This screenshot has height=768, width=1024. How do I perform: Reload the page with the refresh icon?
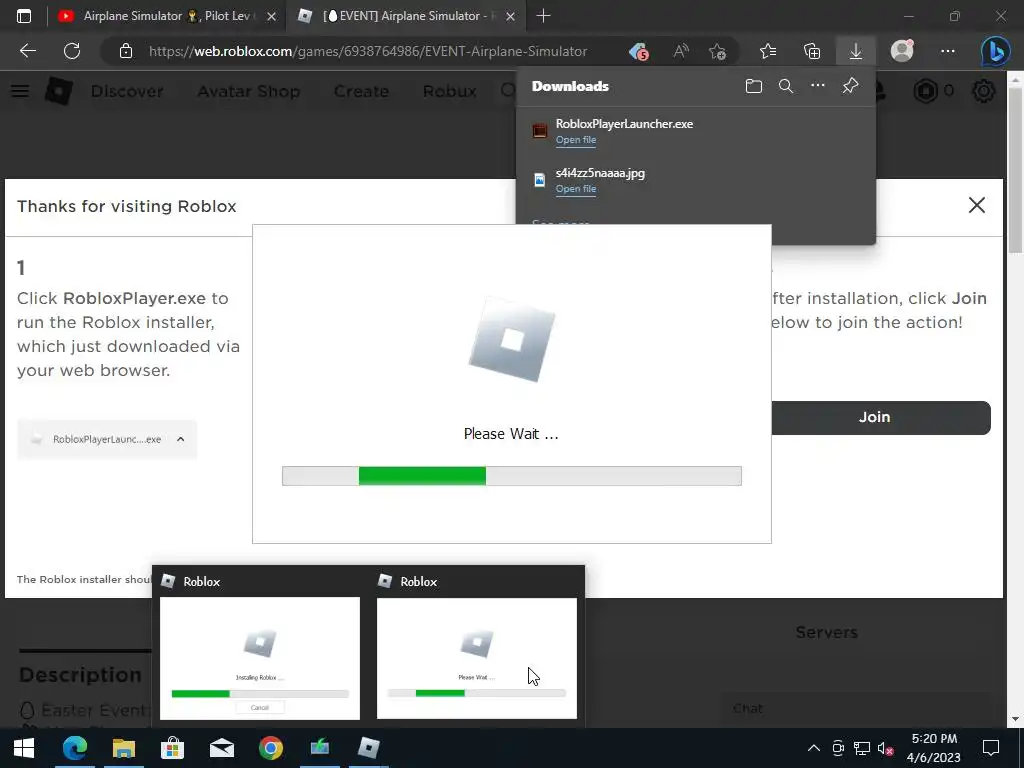click(72, 51)
